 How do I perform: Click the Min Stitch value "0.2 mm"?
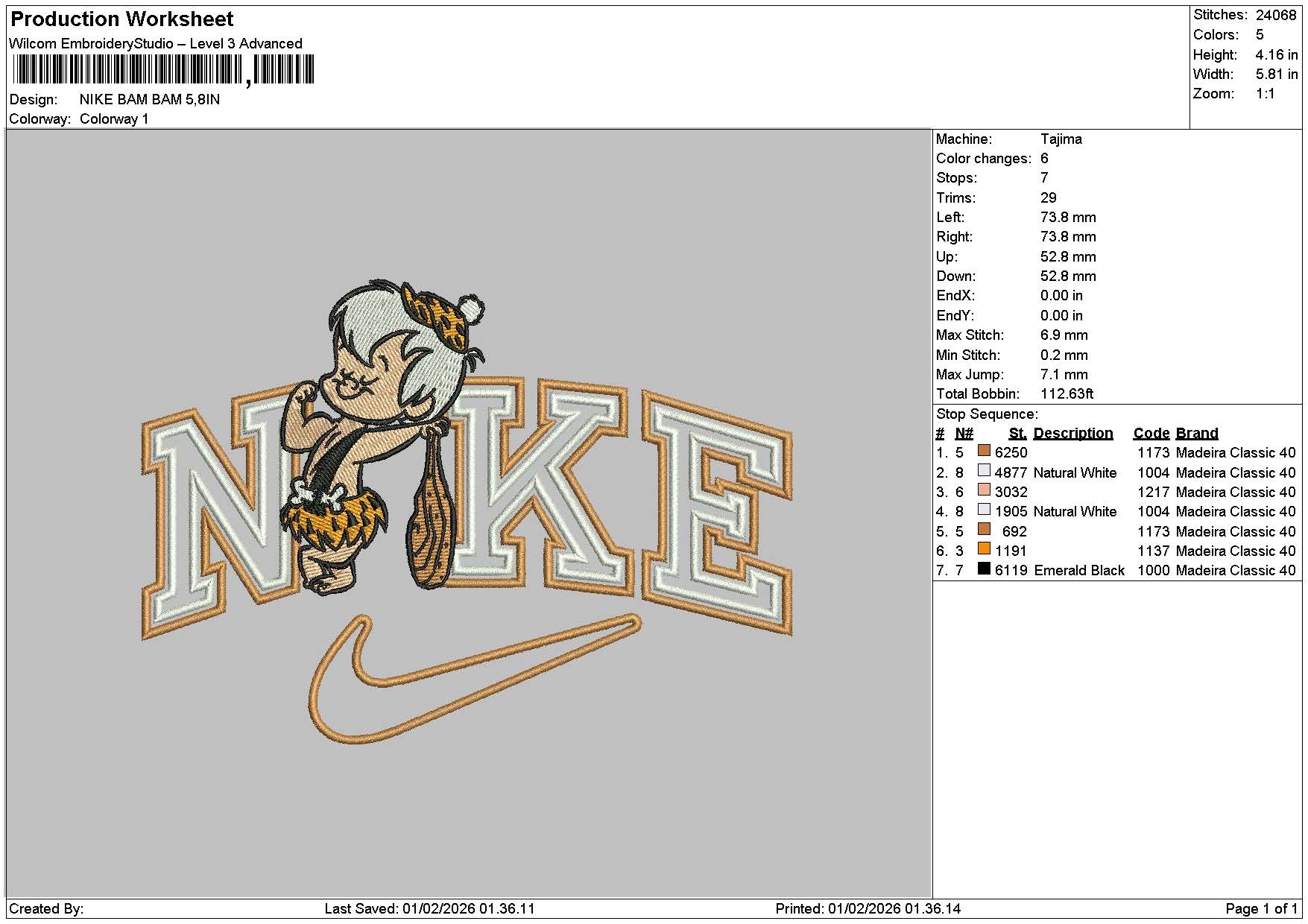[1064, 355]
